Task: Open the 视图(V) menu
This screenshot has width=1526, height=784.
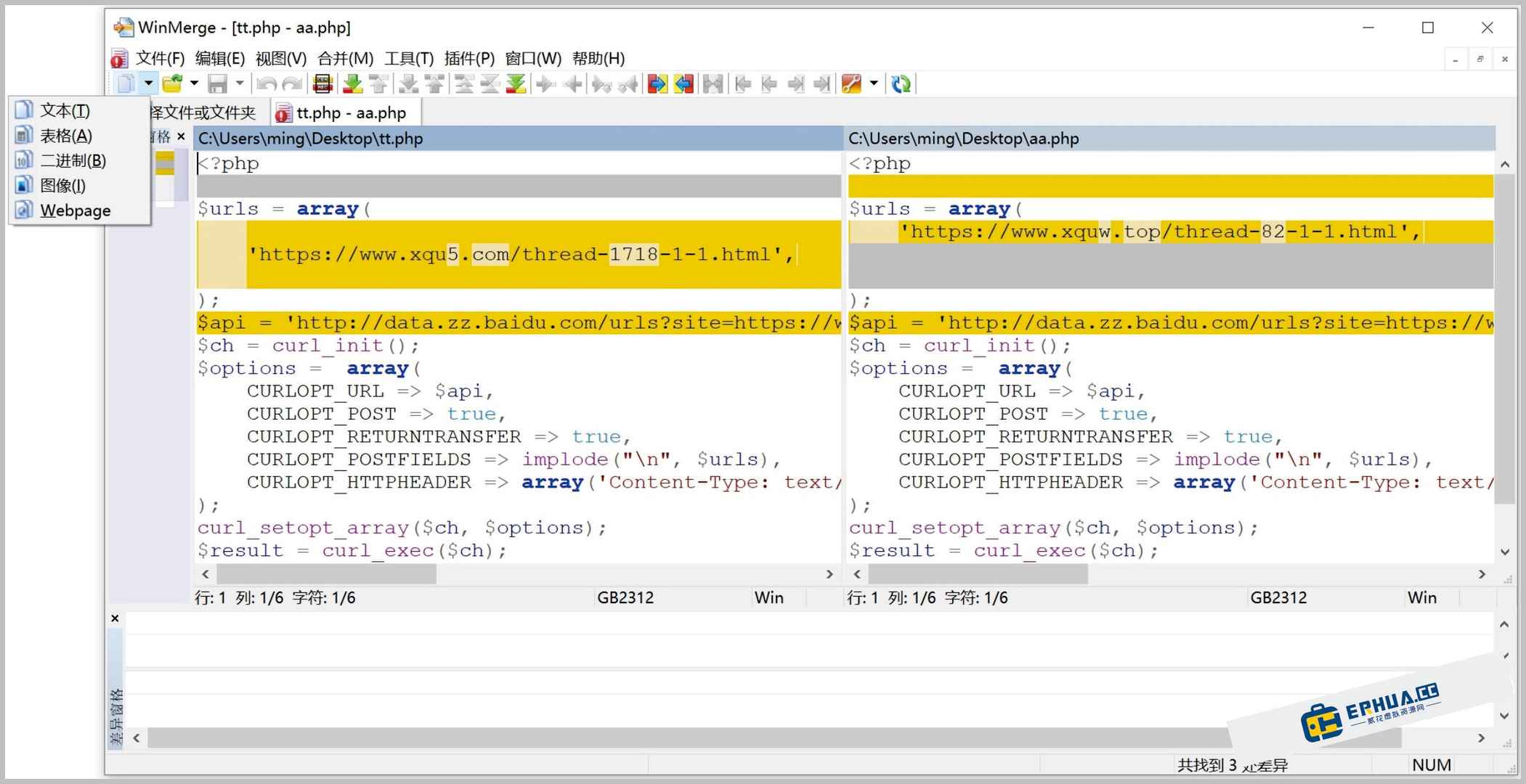Action: pyautogui.click(x=281, y=58)
